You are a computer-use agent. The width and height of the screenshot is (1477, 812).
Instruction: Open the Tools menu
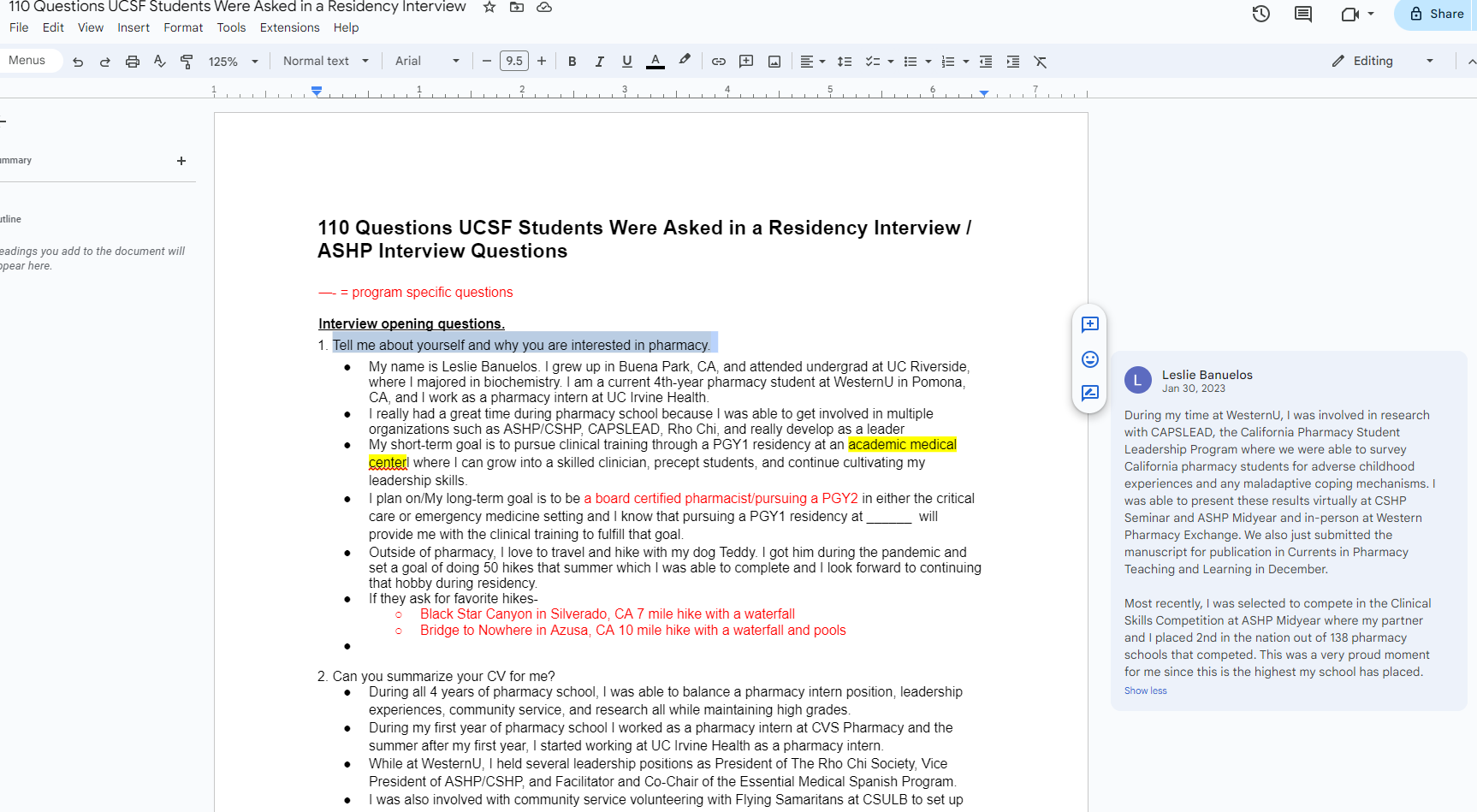pyautogui.click(x=231, y=27)
